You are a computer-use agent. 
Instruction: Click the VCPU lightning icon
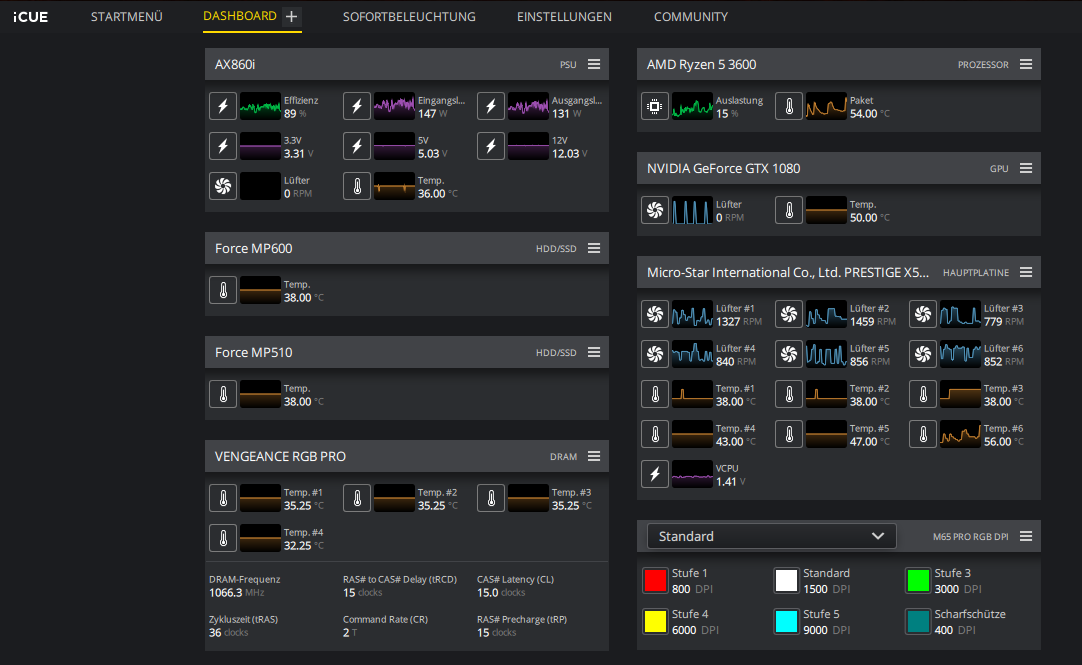(655, 475)
